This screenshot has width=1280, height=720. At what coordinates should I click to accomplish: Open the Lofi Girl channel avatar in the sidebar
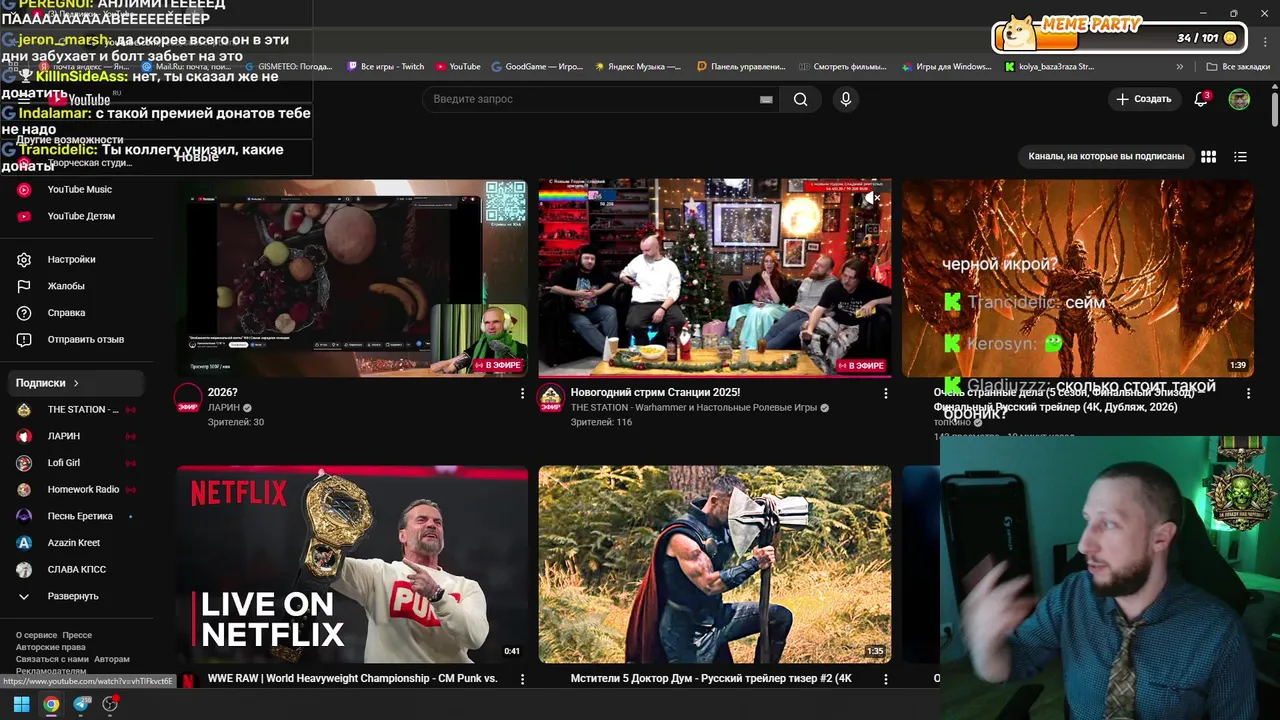point(24,462)
